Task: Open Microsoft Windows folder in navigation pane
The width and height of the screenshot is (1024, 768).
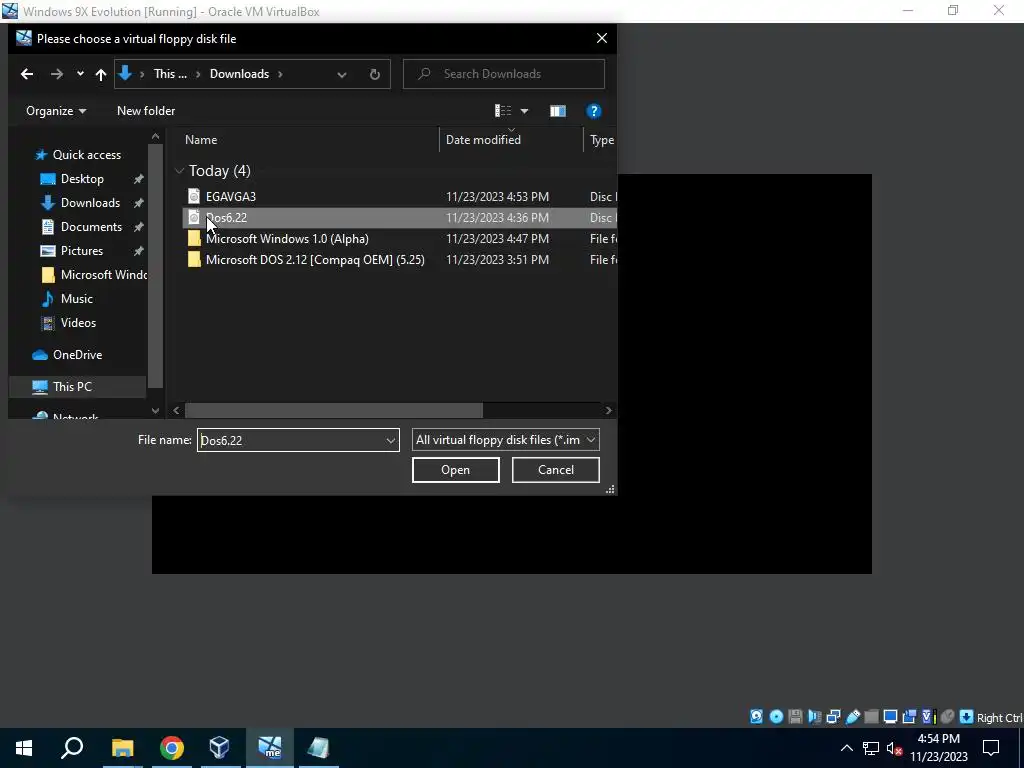Action: pos(103,275)
